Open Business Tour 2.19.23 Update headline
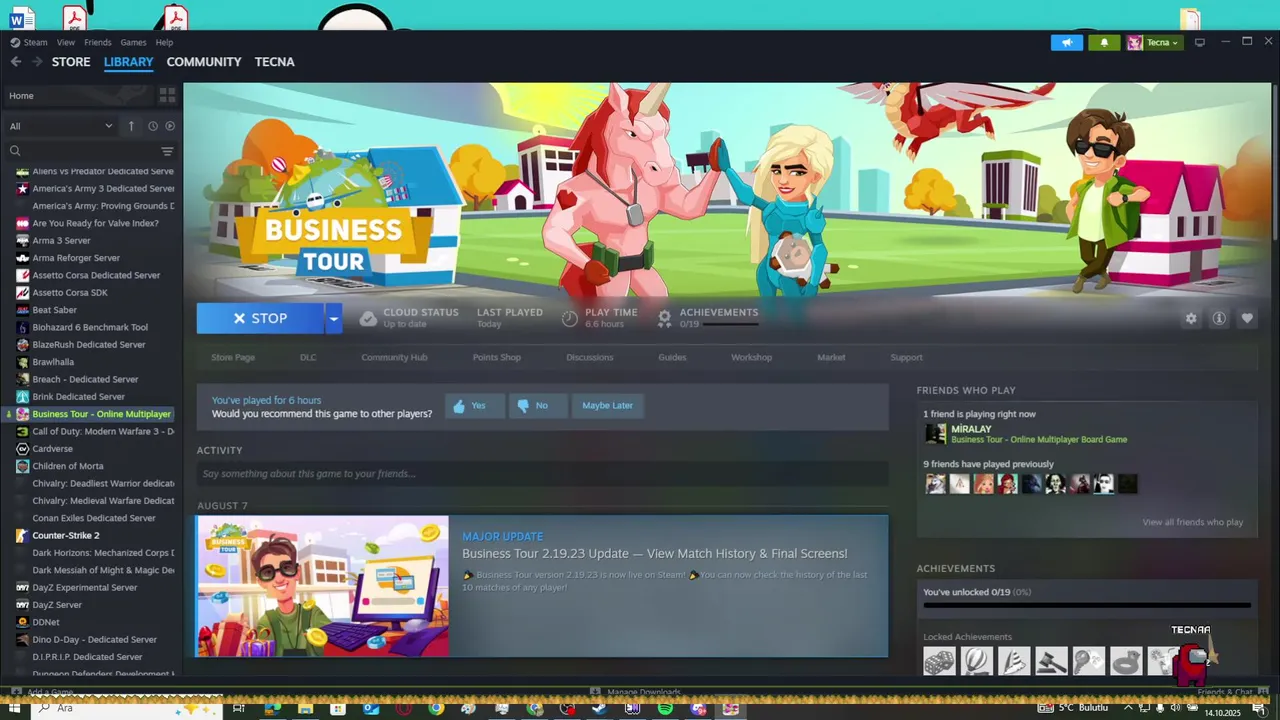 [654, 553]
